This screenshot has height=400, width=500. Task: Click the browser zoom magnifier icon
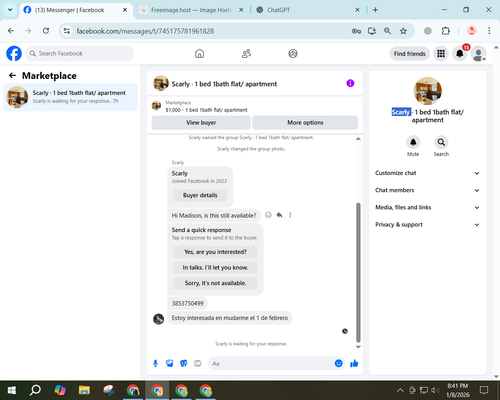point(387,31)
